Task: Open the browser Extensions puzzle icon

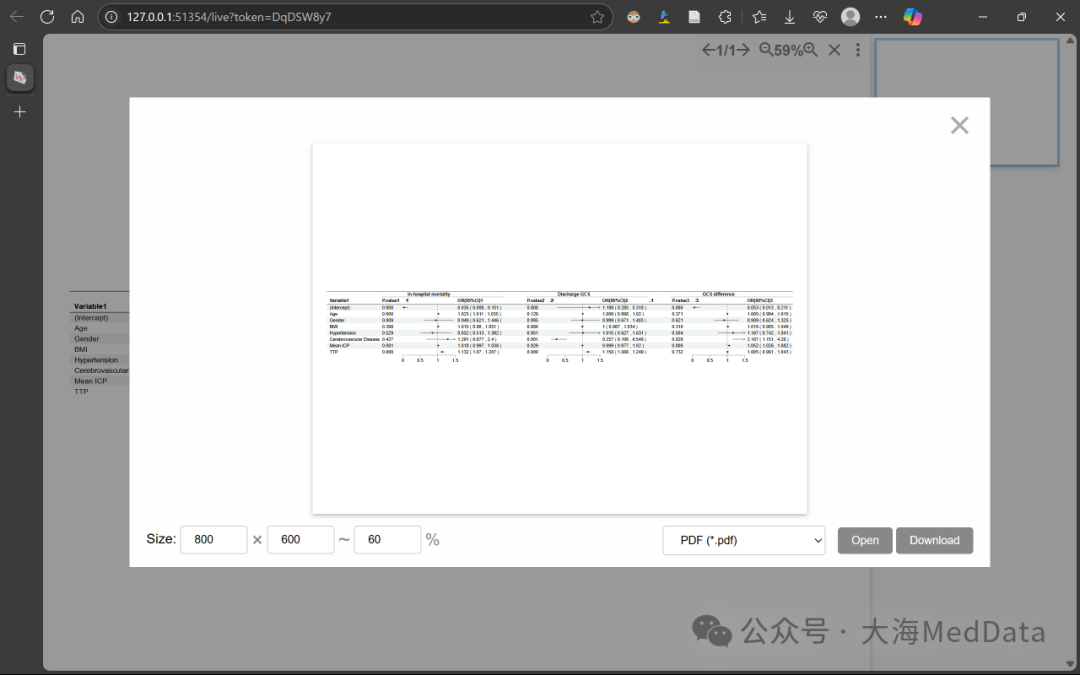Action: 725,17
